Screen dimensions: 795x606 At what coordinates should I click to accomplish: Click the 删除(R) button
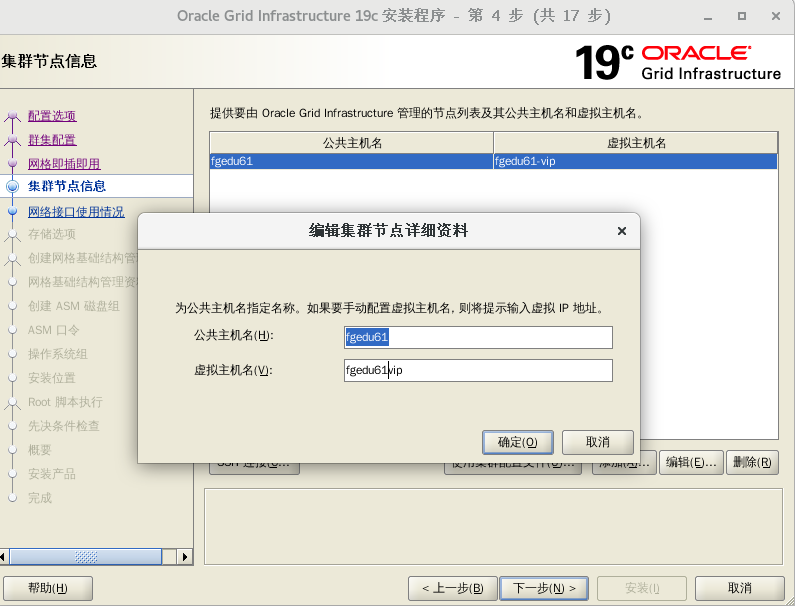point(752,462)
